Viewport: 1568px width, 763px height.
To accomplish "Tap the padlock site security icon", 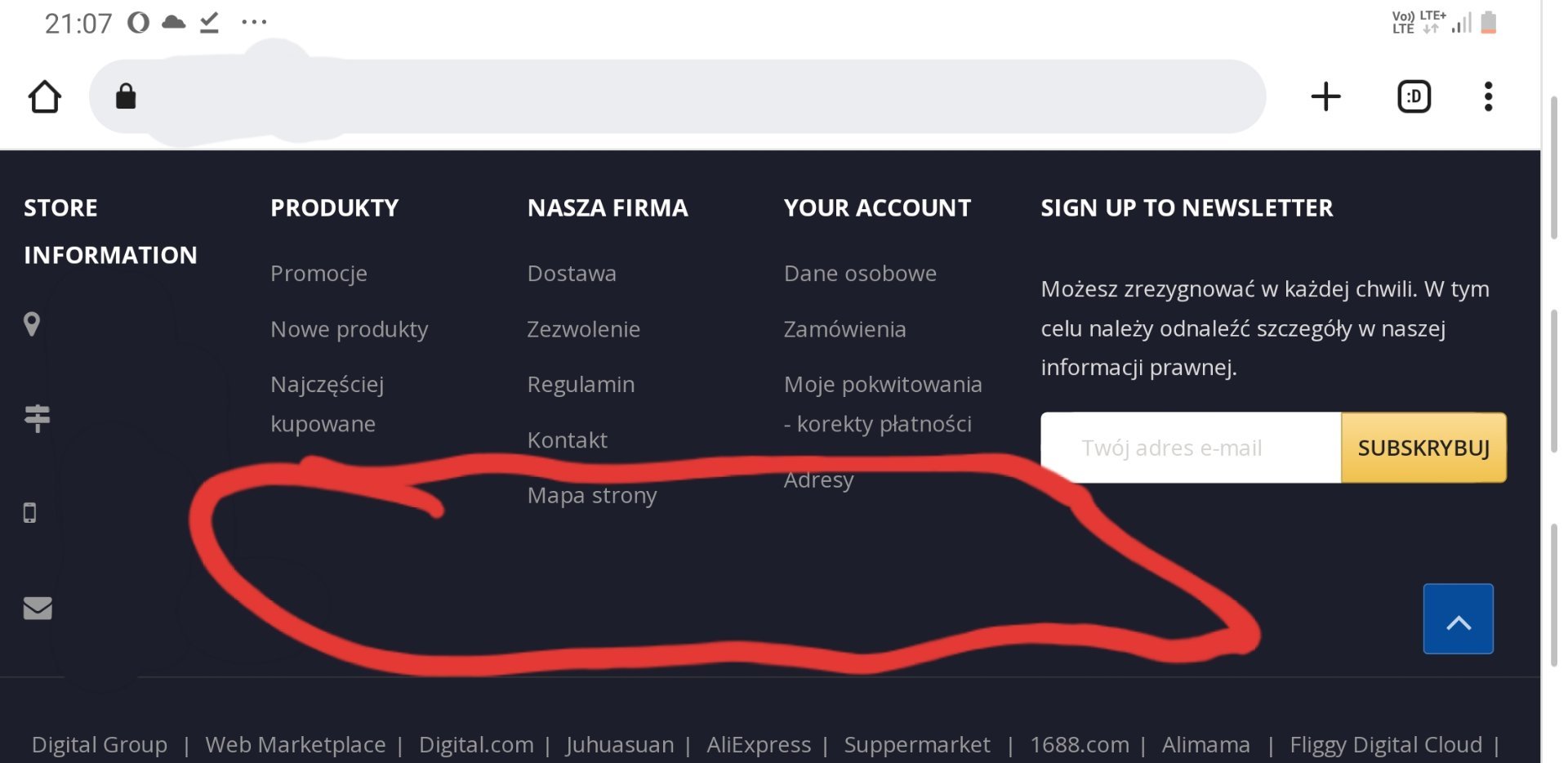I will coord(126,96).
